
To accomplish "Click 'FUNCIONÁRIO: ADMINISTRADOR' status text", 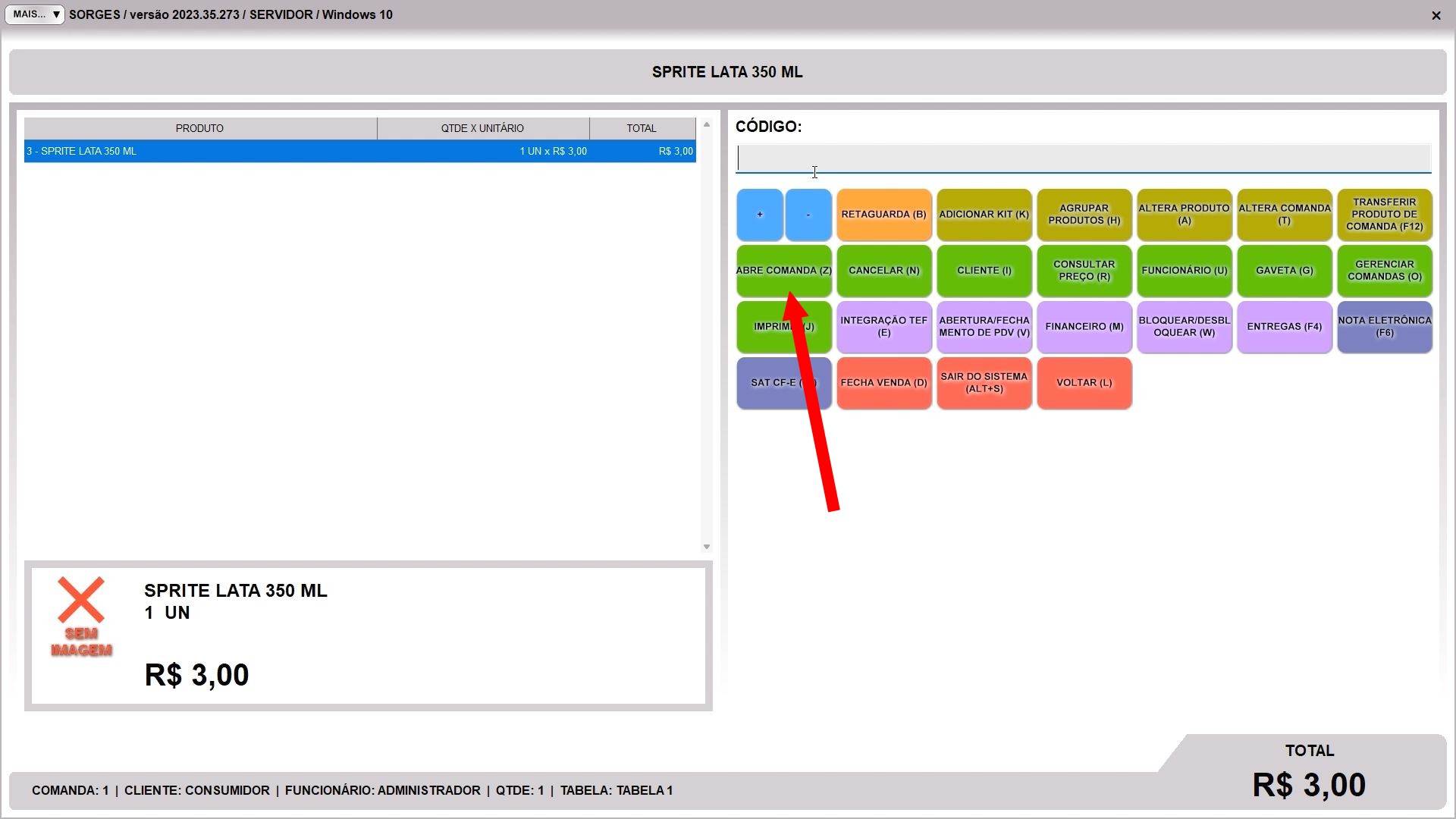I will click(383, 790).
